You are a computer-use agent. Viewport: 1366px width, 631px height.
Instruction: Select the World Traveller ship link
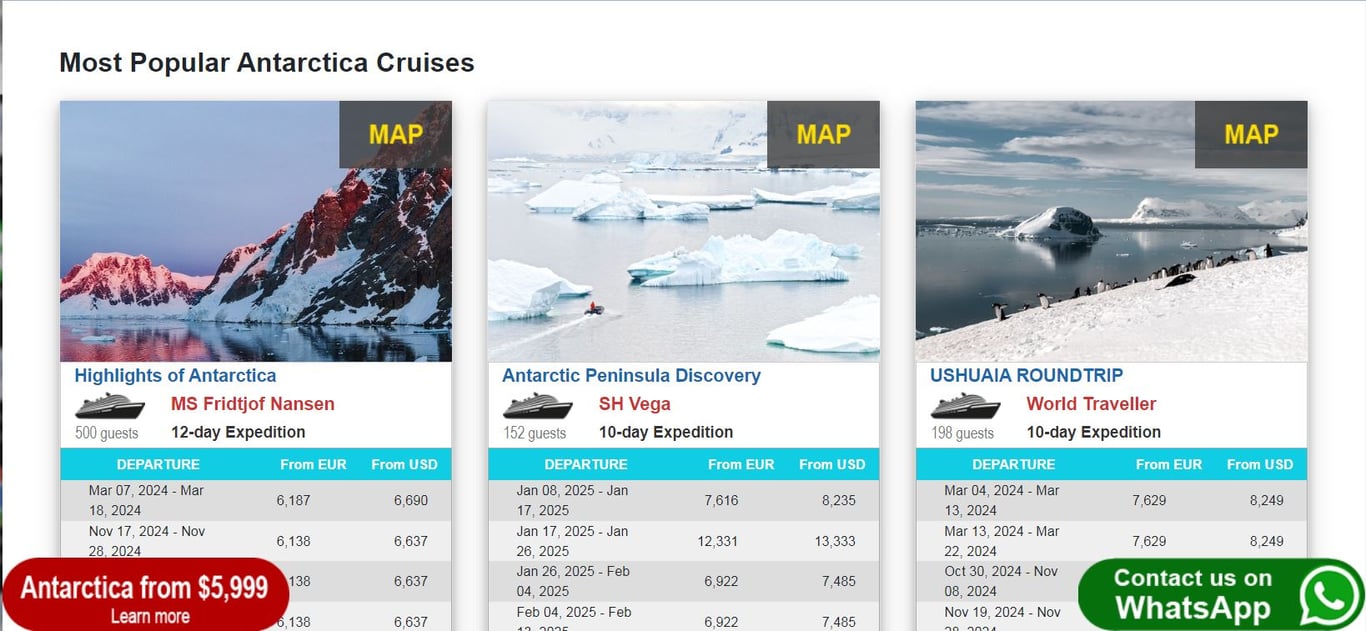[x=1091, y=404]
